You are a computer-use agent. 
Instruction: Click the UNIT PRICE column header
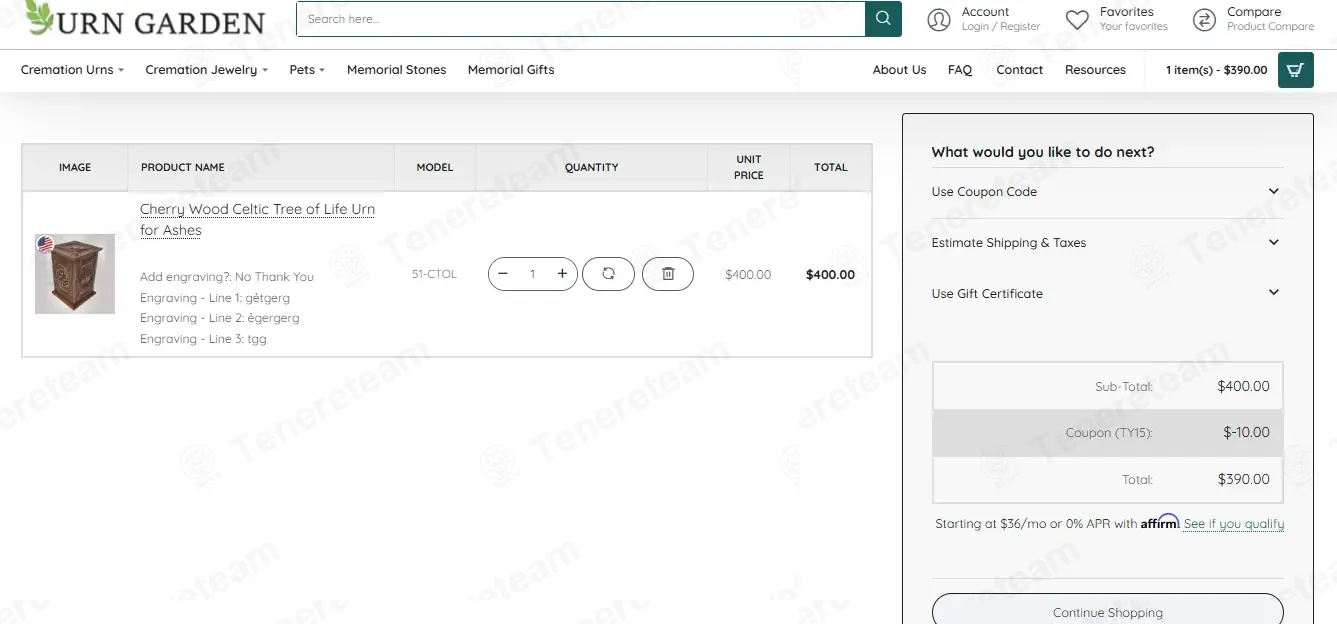(x=749, y=167)
